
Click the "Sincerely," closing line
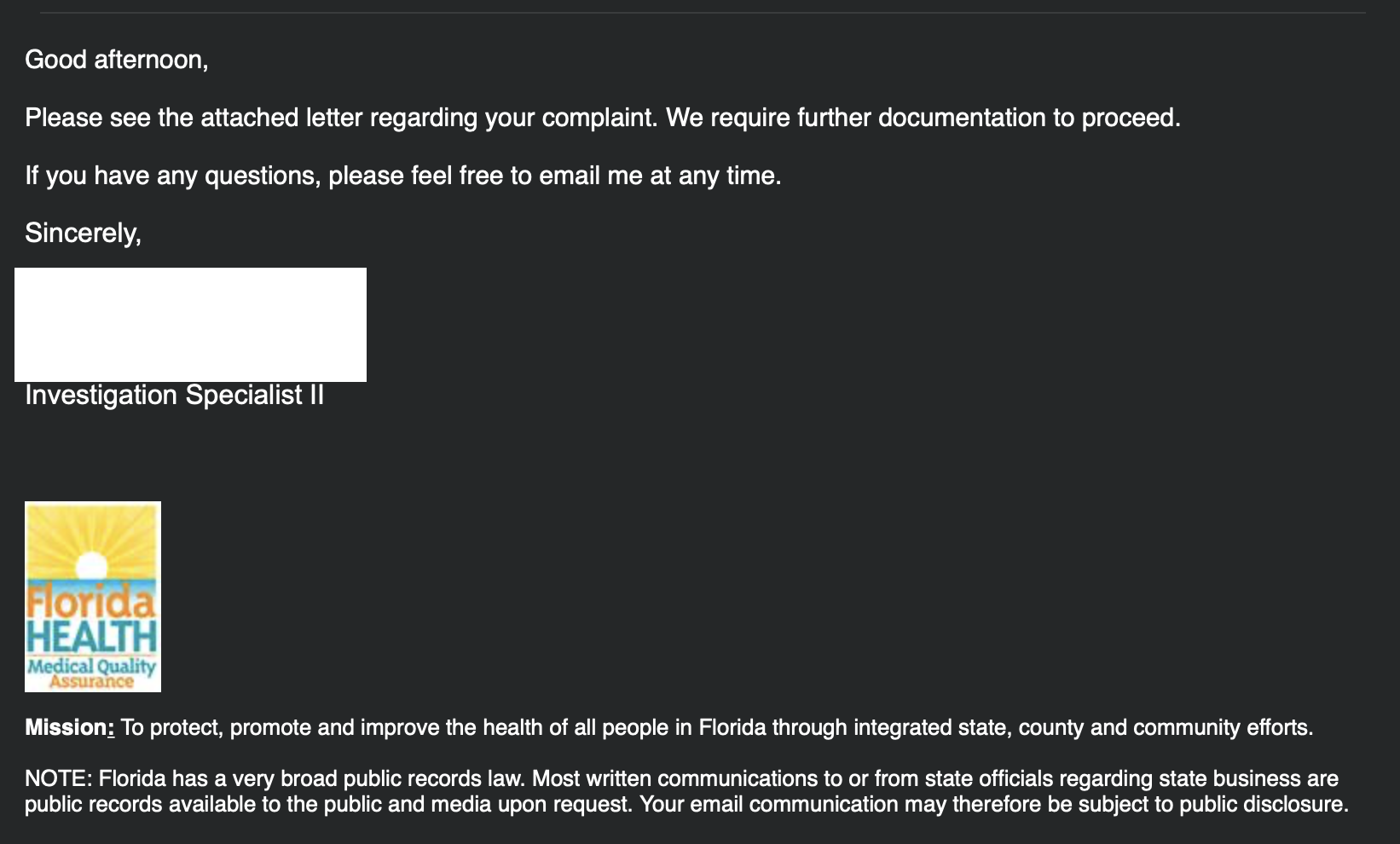83,233
